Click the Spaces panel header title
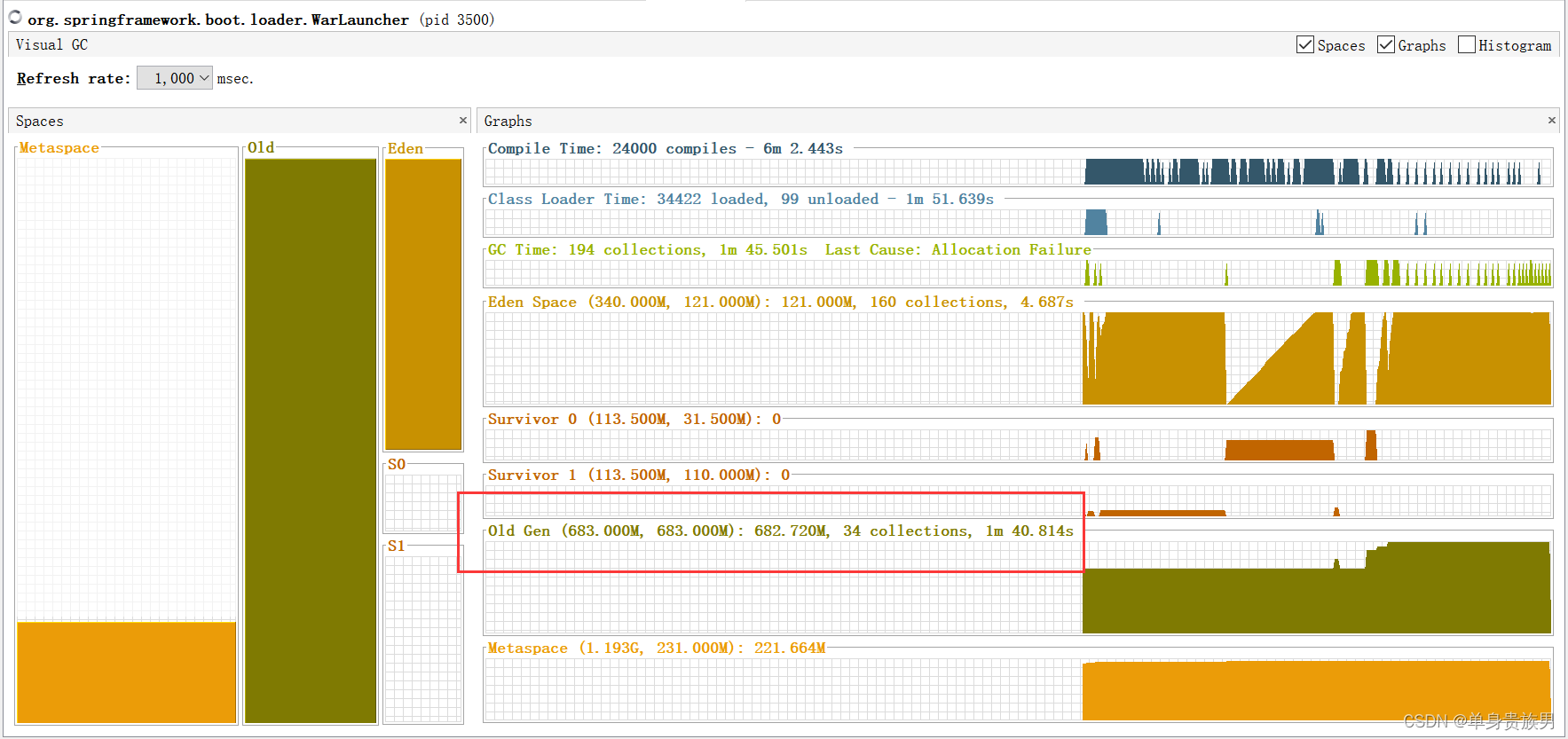 [x=40, y=121]
